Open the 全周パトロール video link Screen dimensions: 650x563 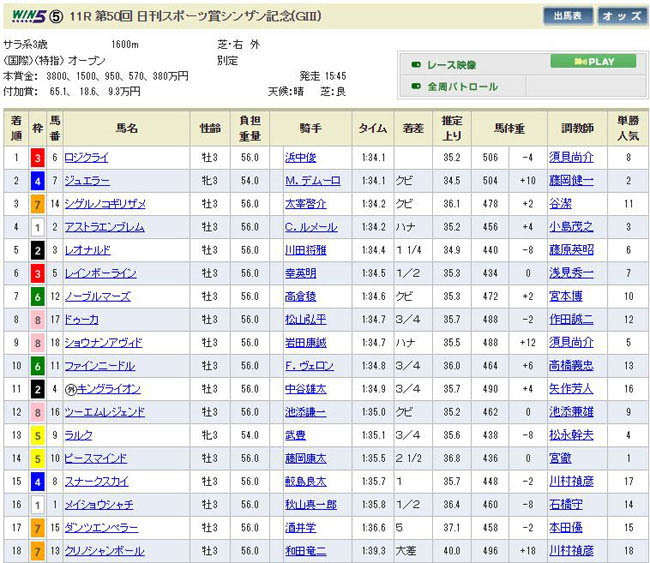pyautogui.click(x=462, y=87)
